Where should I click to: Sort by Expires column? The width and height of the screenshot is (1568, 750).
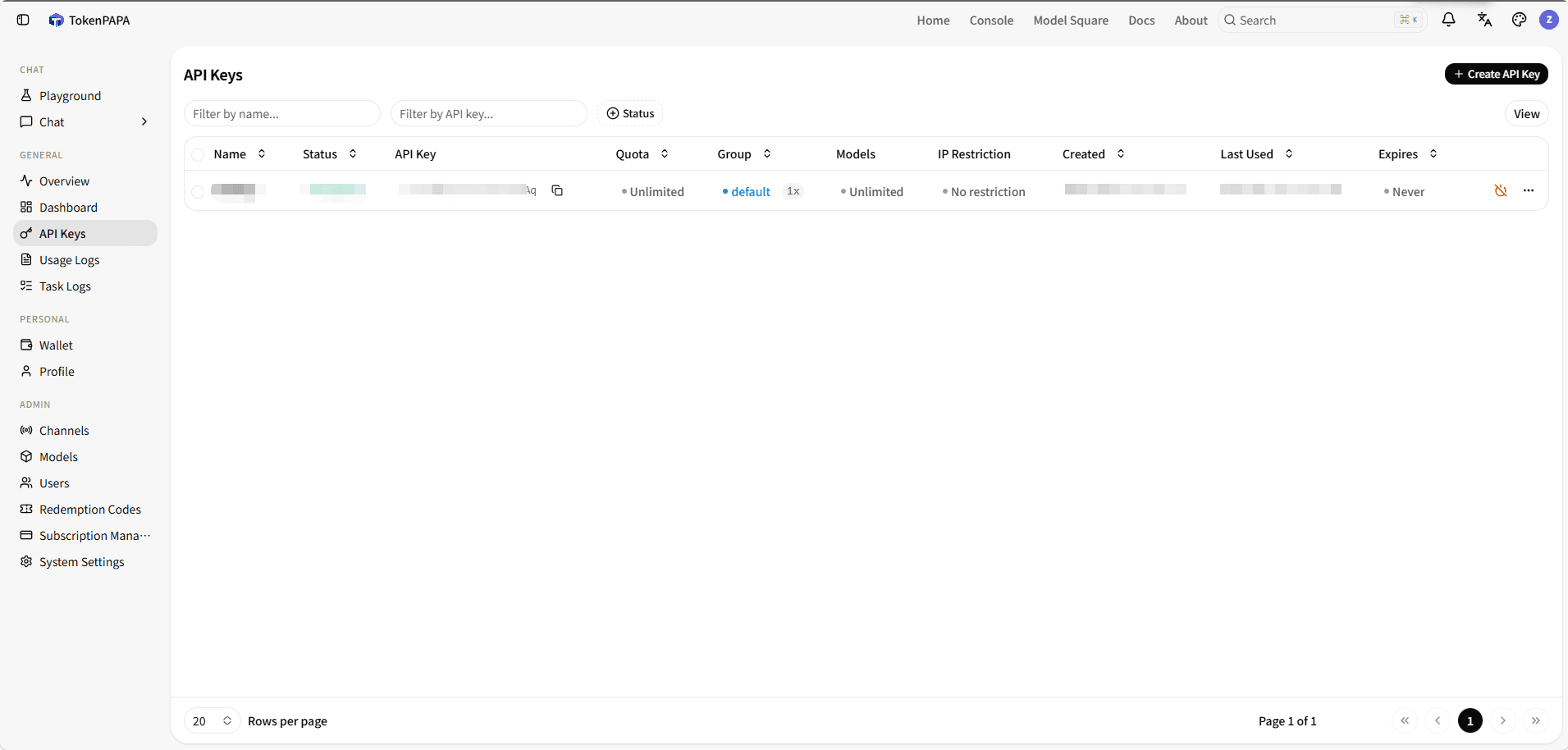1408,154
